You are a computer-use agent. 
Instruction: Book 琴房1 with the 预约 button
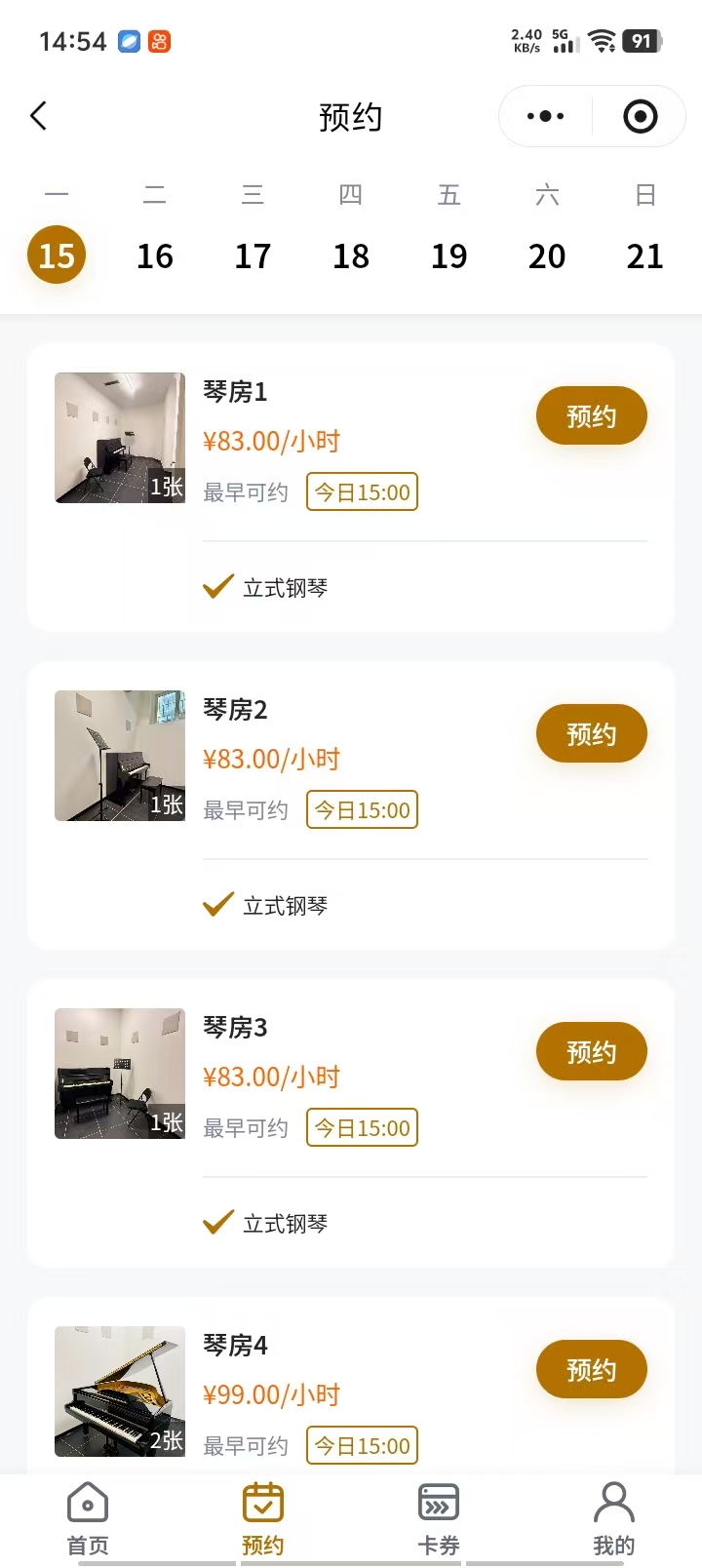(x=591, y=416)
